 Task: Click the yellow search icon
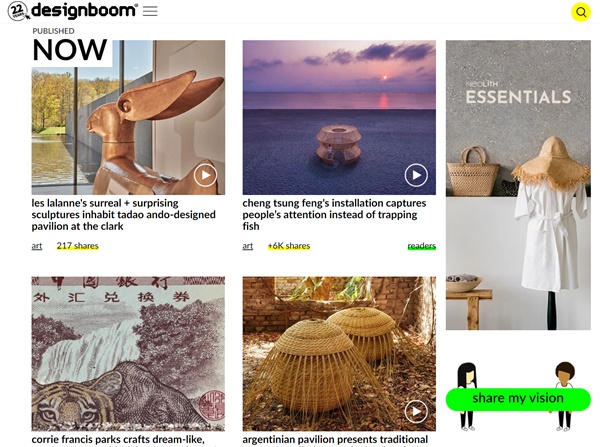(581, 12)
